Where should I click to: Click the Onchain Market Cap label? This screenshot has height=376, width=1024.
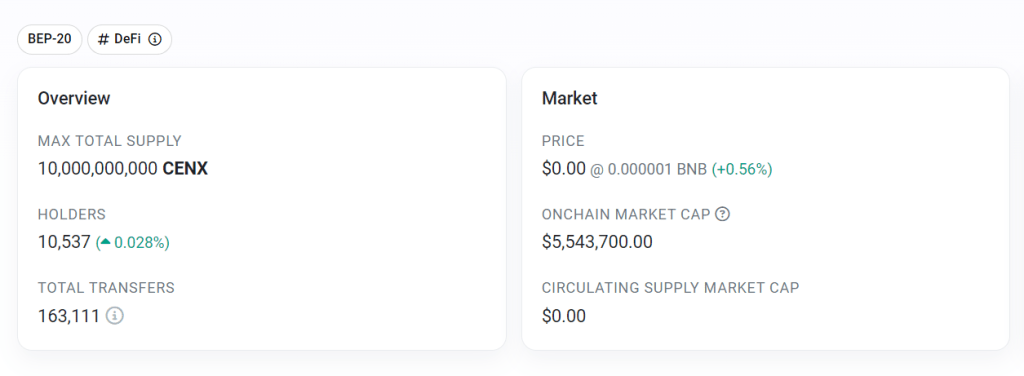pyautogui.click(x=626, y=214)
